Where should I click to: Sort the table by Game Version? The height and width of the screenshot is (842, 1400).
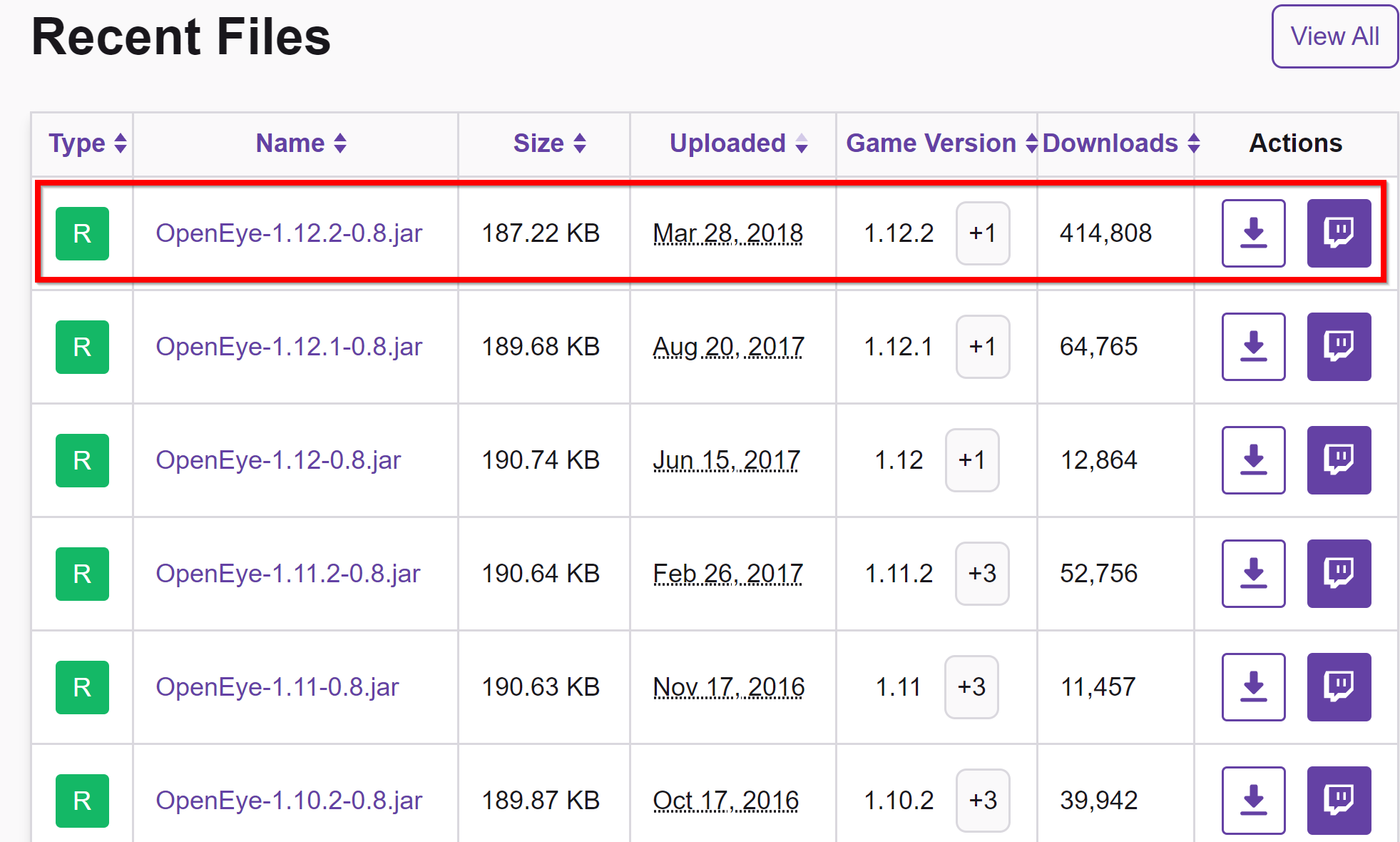(941, 143)
